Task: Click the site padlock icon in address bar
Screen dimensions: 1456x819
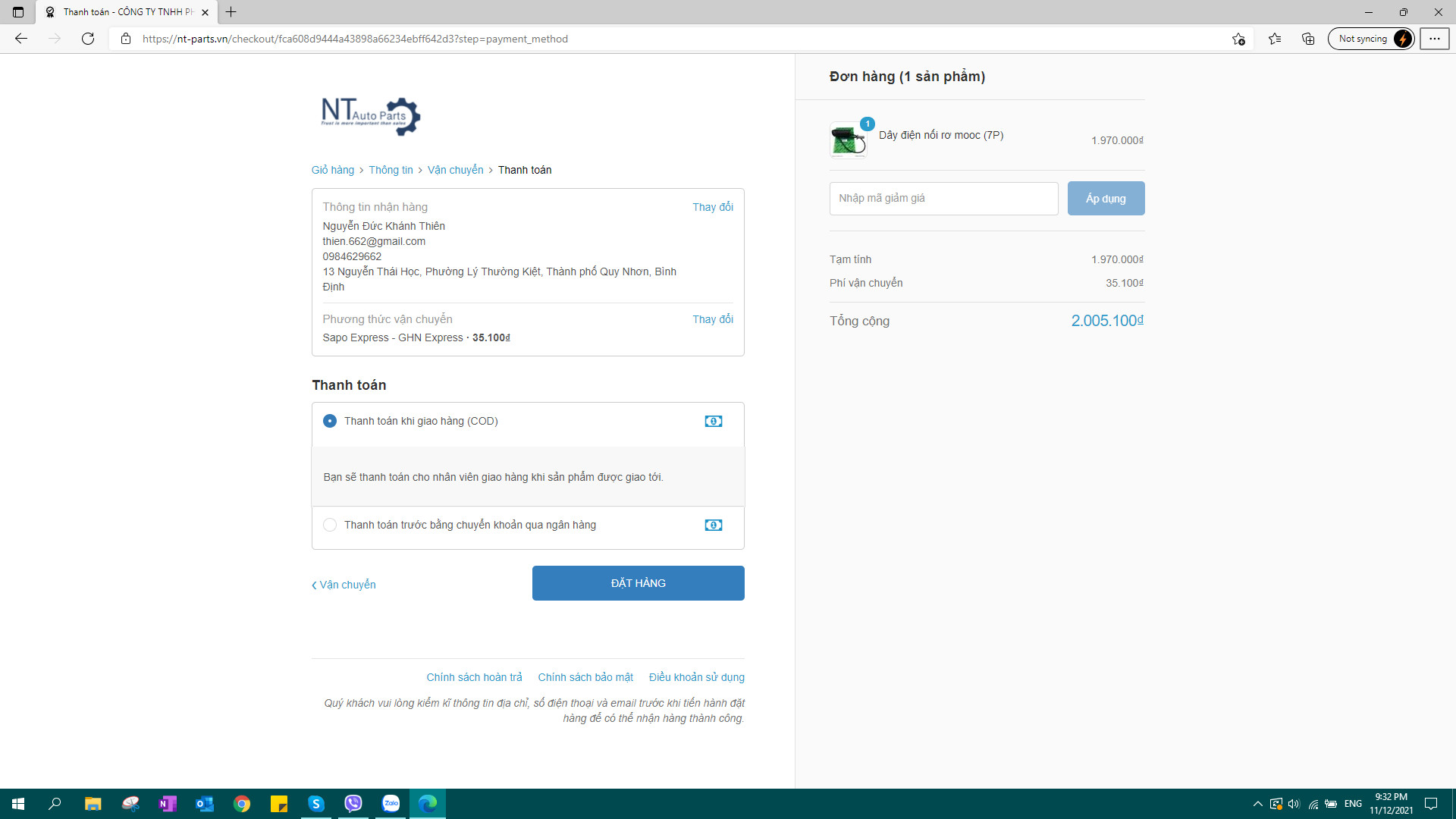Action: pos(126,39)
